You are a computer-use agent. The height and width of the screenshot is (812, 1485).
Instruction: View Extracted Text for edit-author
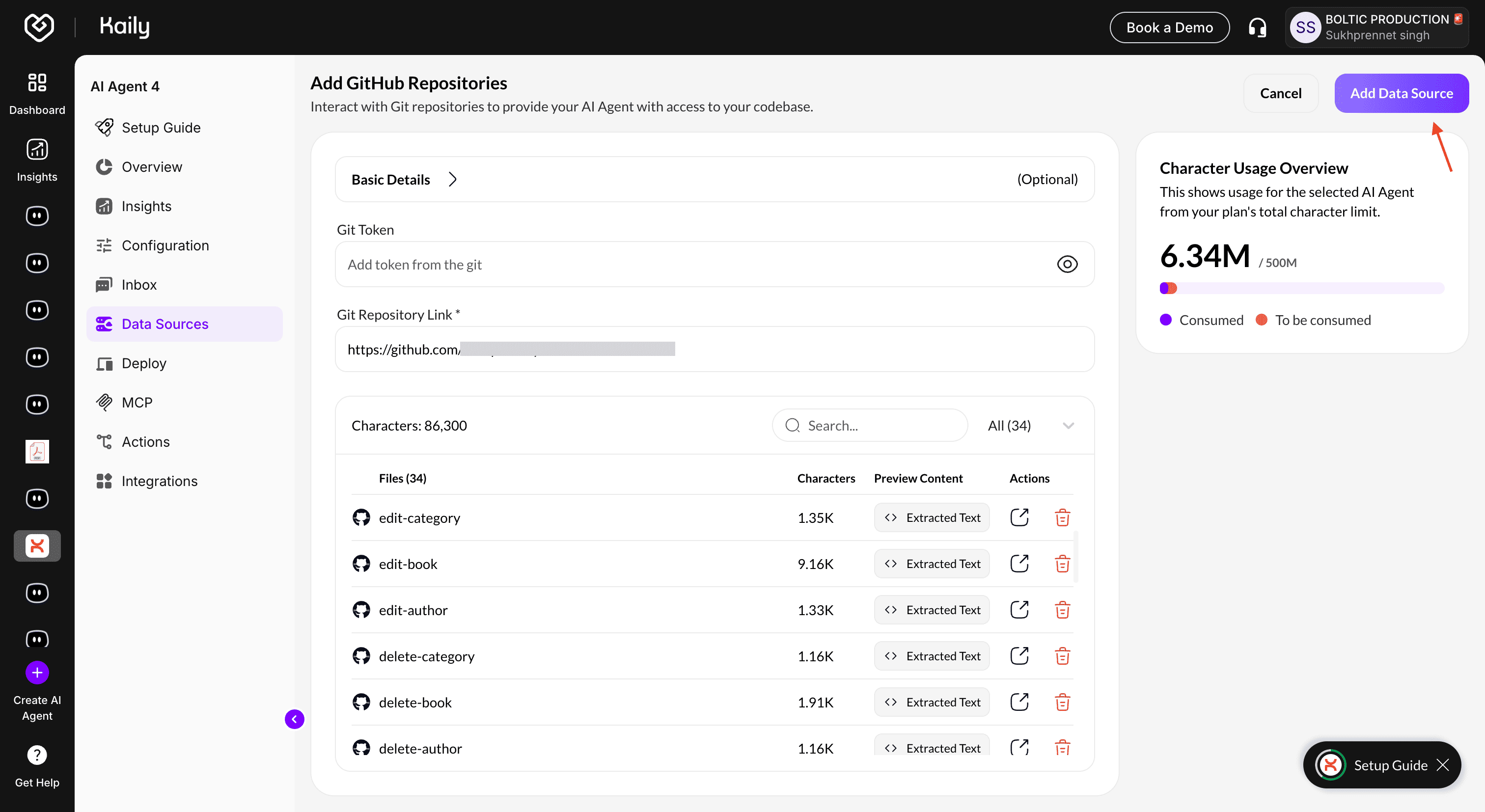[x=931, y=610]
